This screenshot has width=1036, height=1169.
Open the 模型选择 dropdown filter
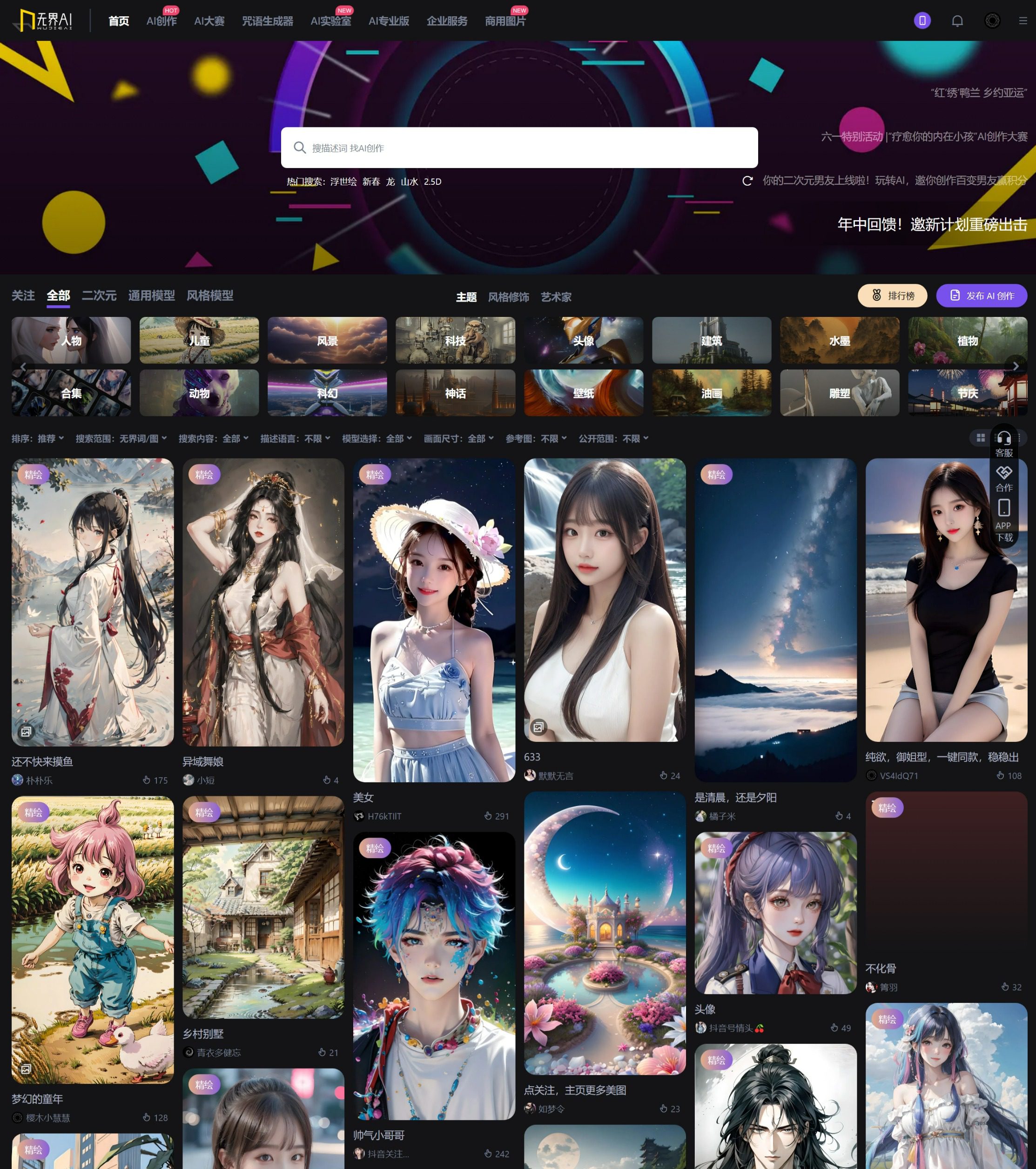tap(377, 439)
